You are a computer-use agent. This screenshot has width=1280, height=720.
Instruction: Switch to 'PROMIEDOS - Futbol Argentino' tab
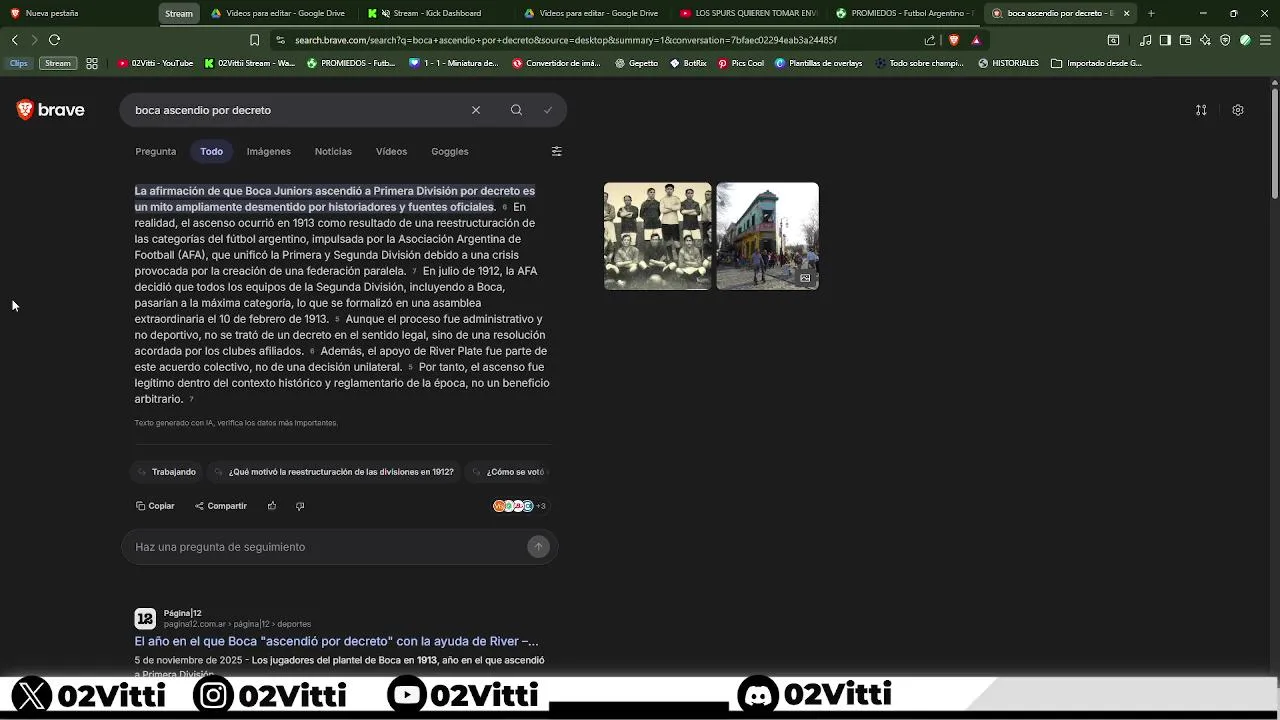click(905, 13)
